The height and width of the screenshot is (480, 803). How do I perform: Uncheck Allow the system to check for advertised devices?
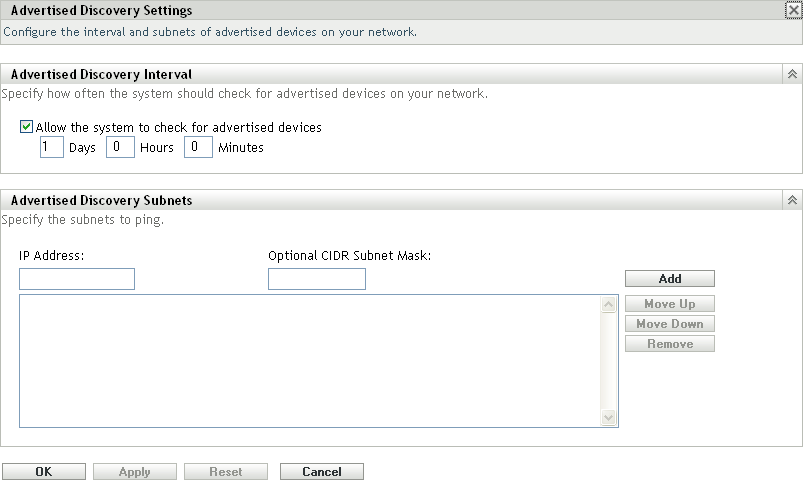[x=26, y=128]
